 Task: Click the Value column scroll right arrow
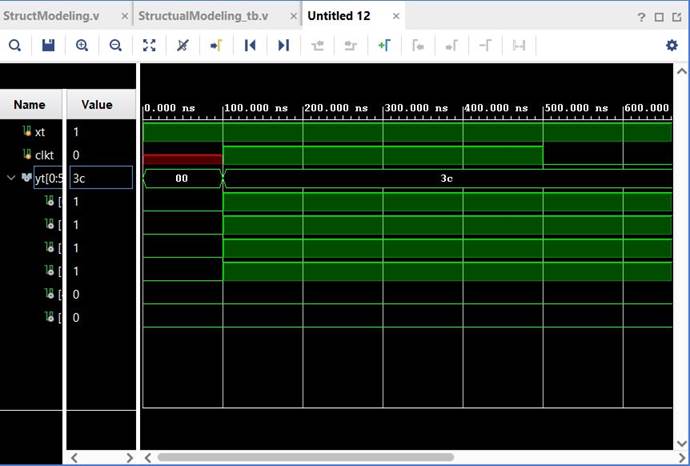point(129,458)
